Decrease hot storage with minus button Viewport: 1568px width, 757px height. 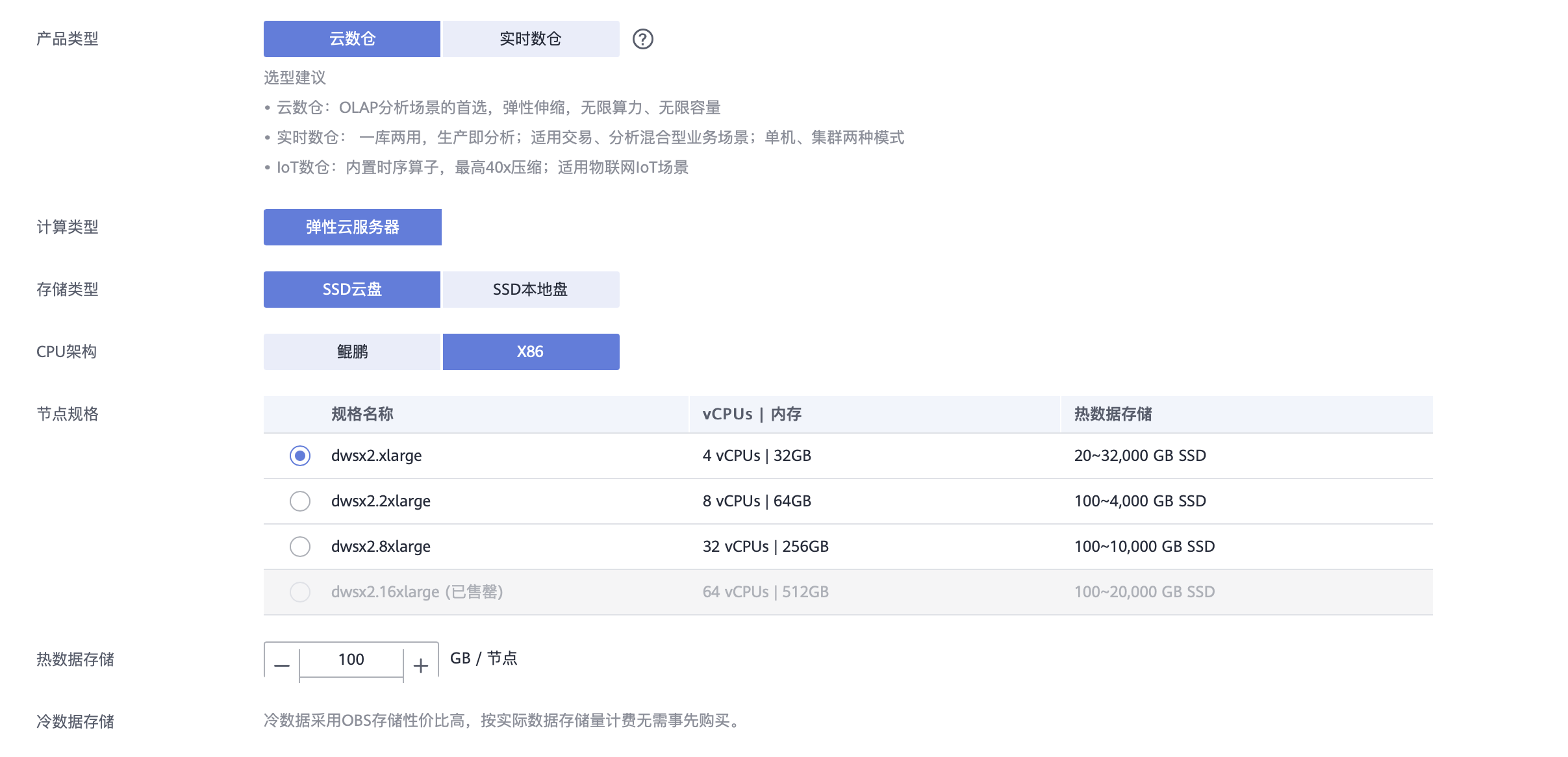[x=282, y=665]
